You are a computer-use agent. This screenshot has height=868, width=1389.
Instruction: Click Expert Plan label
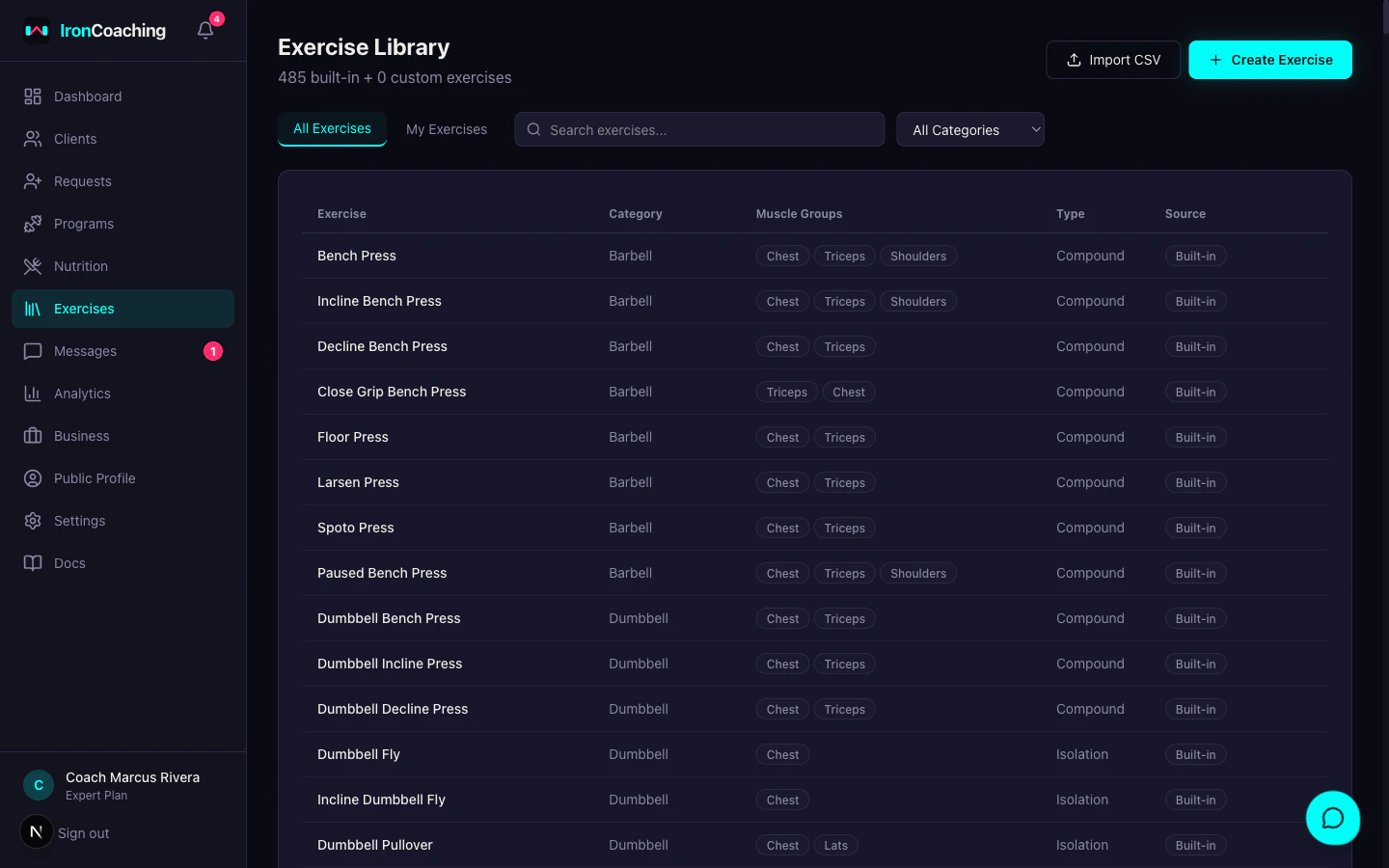[x=96, y=796]
